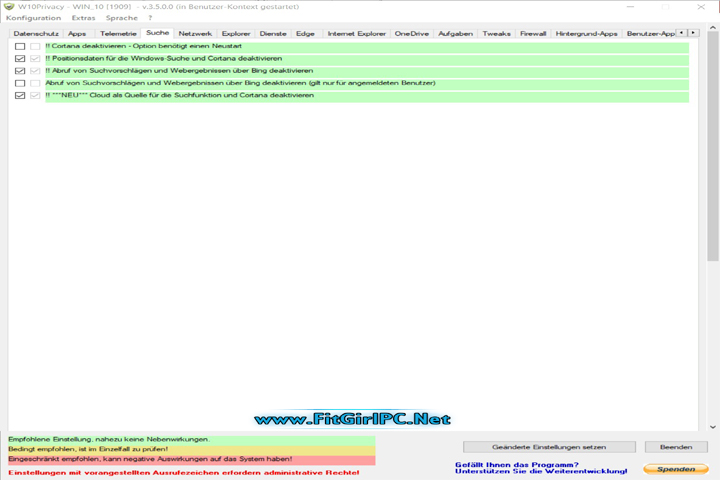Open the question mark help menu

(x=150, y=18)
